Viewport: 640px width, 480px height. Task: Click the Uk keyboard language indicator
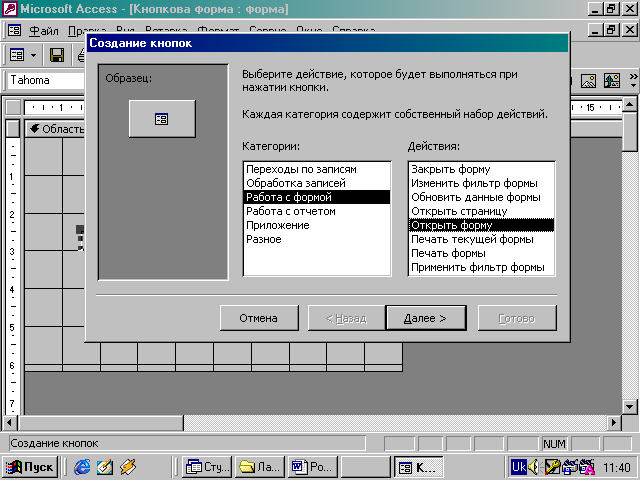pyautogui.click(x=518, y=467)
